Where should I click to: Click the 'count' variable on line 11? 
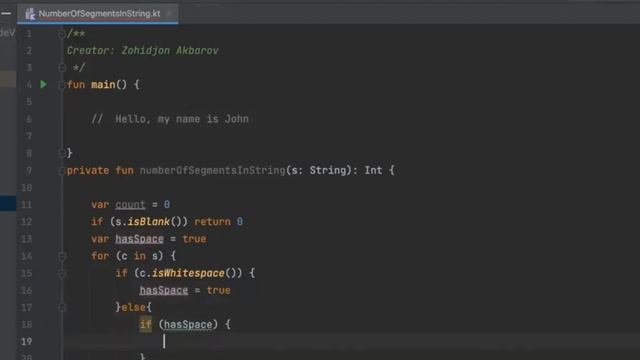130,204
